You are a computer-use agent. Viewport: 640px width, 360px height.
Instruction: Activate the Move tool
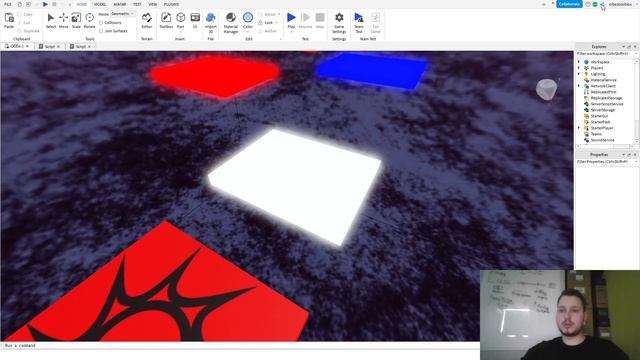64,18
